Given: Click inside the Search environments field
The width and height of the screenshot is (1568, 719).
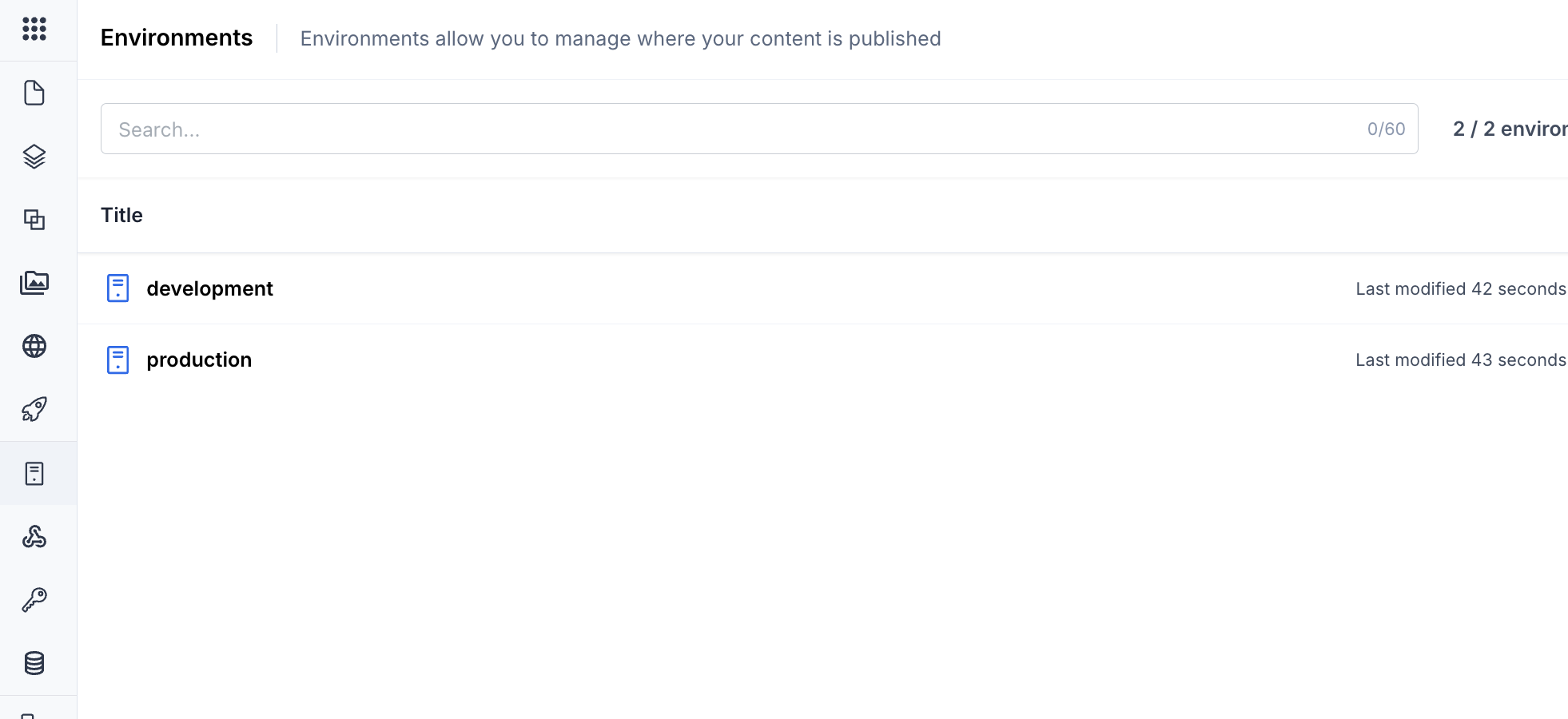Looking at the screenshot, I should (759, 129).
